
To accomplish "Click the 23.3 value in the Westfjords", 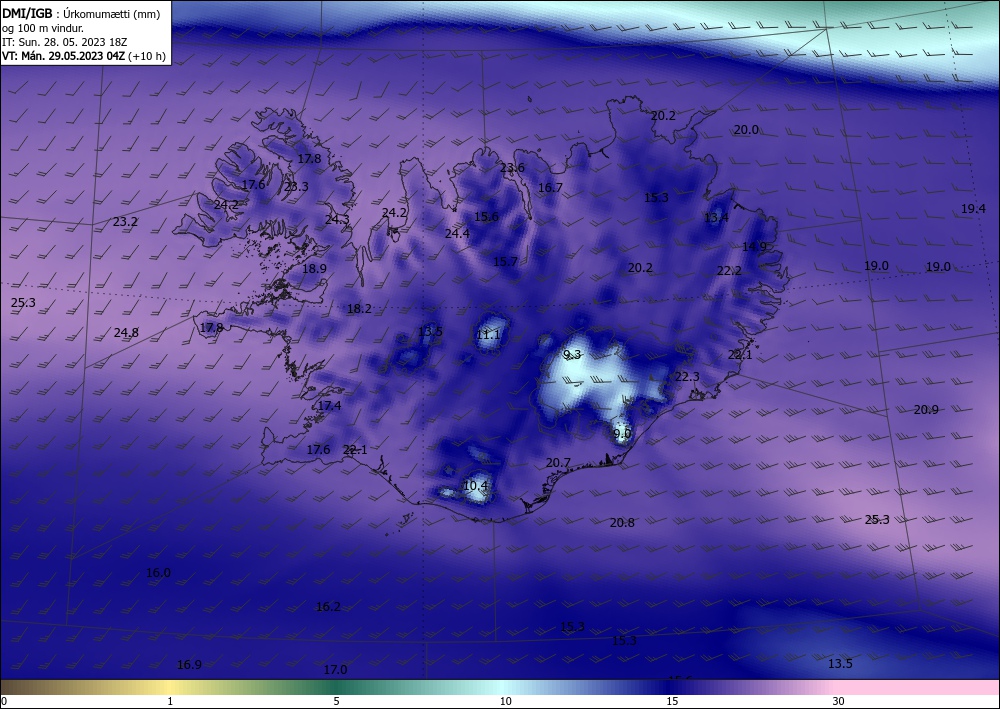I will (296, 186).
